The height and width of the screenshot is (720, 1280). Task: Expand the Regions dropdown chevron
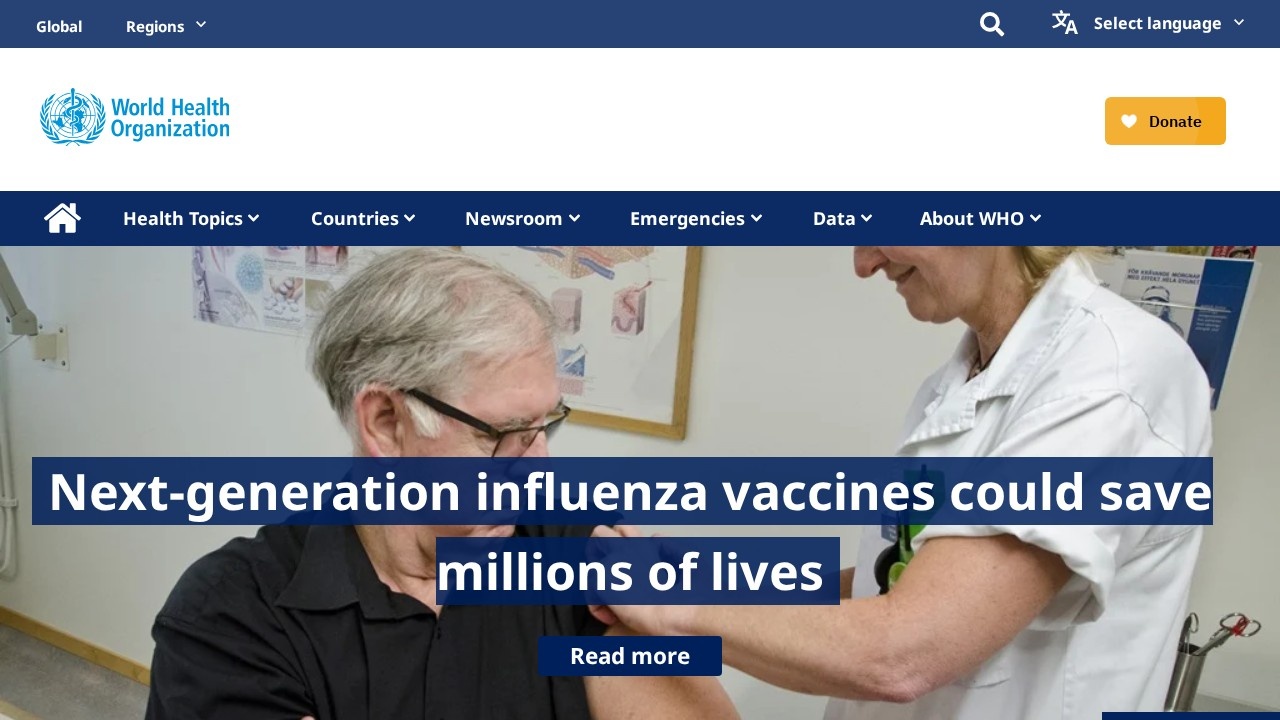click(x=201, y=24)
